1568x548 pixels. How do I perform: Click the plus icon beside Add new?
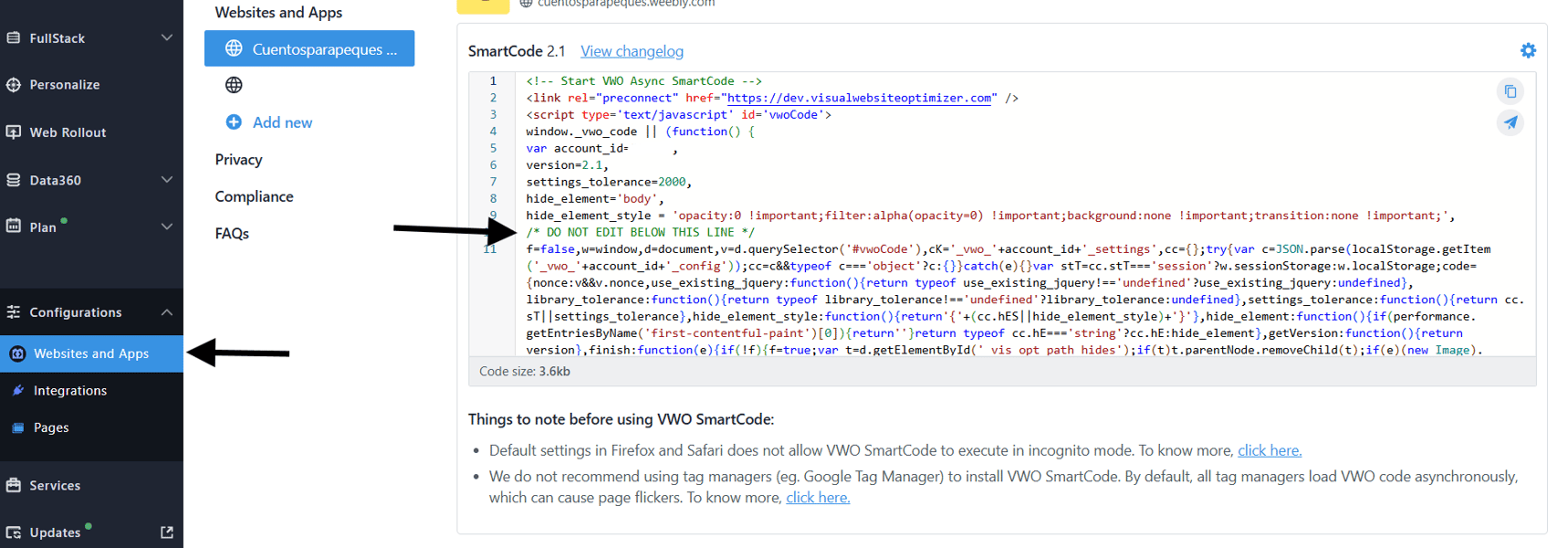pyautogui.click(x=234, y=122)
